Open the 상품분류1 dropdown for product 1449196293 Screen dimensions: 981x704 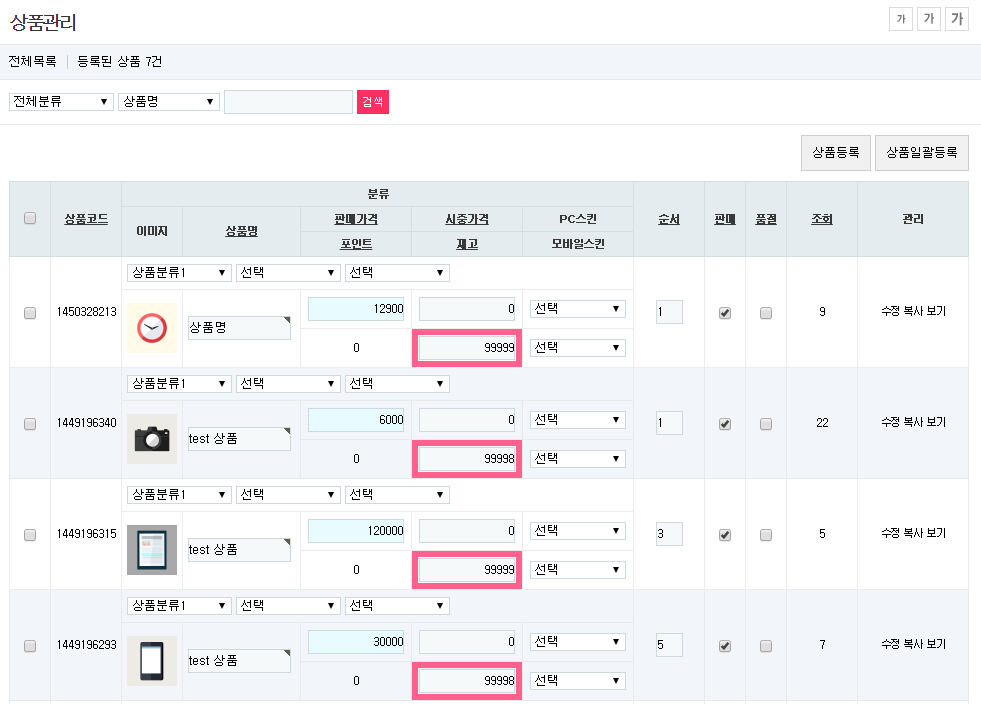coord(179,606)
